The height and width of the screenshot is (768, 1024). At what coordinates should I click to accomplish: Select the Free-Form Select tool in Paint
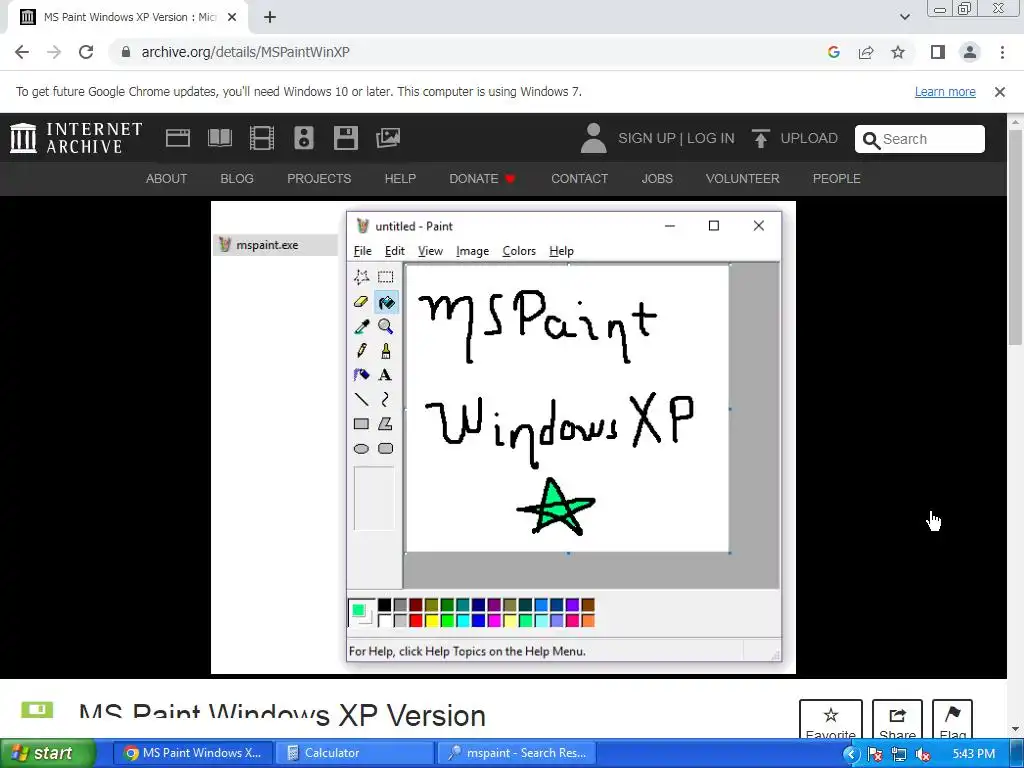361,277
